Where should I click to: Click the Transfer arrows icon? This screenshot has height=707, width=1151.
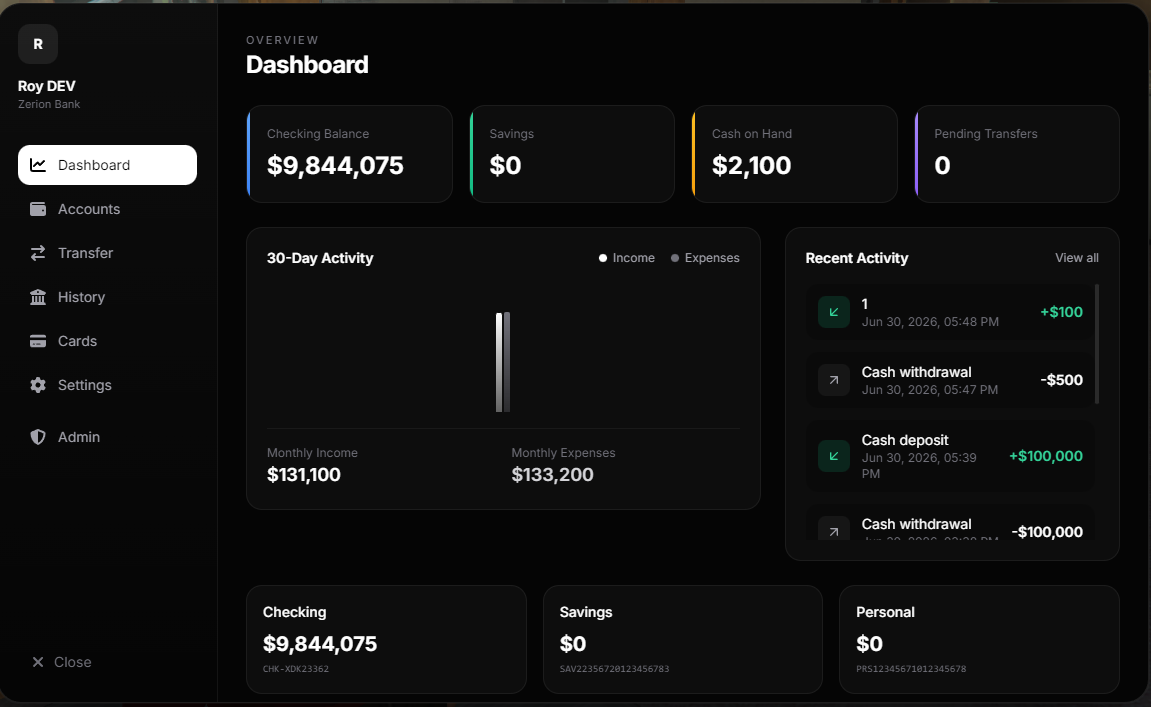click(x=37, y=253)
